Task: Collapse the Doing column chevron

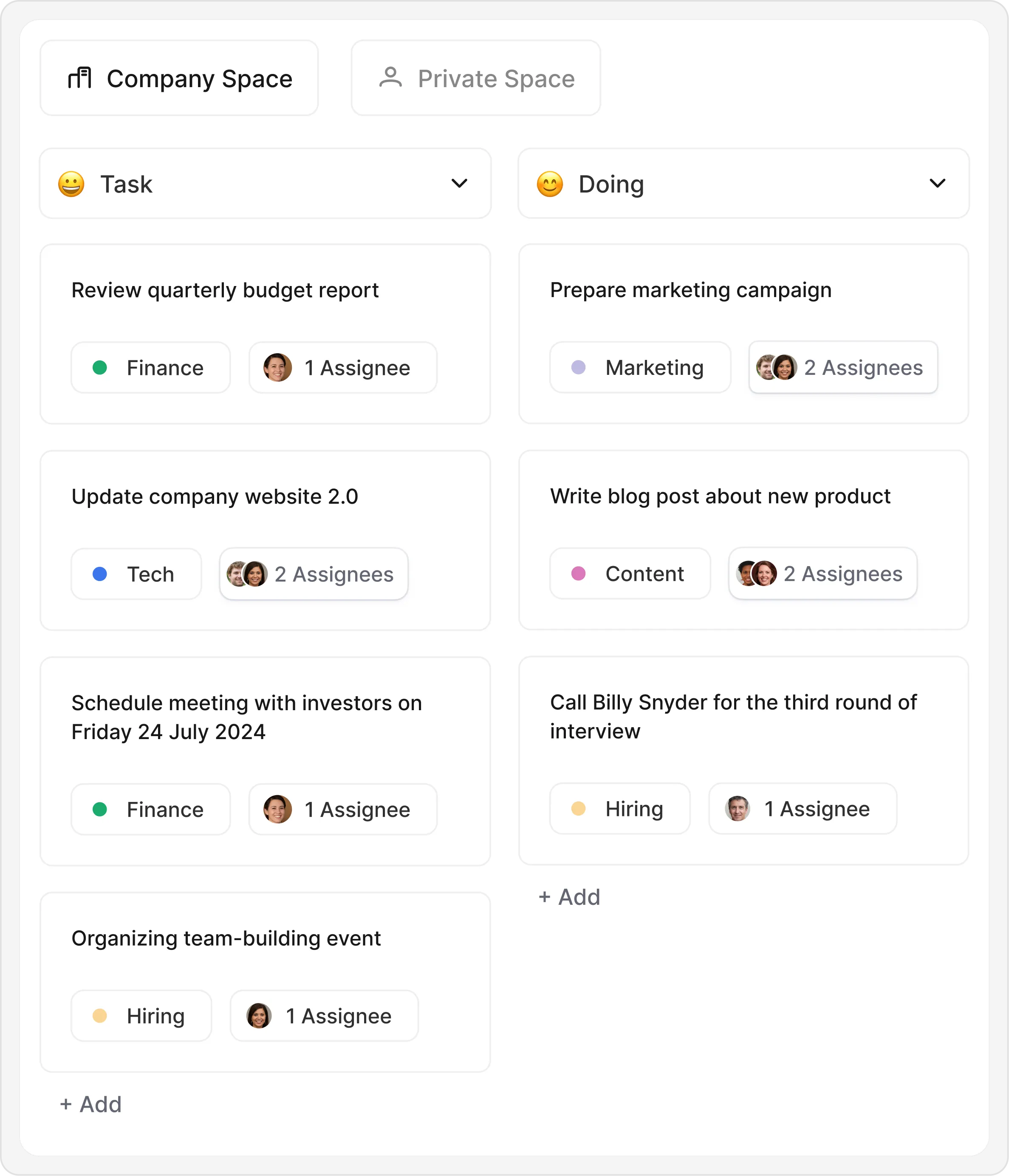Action: [x=938, y=183]
